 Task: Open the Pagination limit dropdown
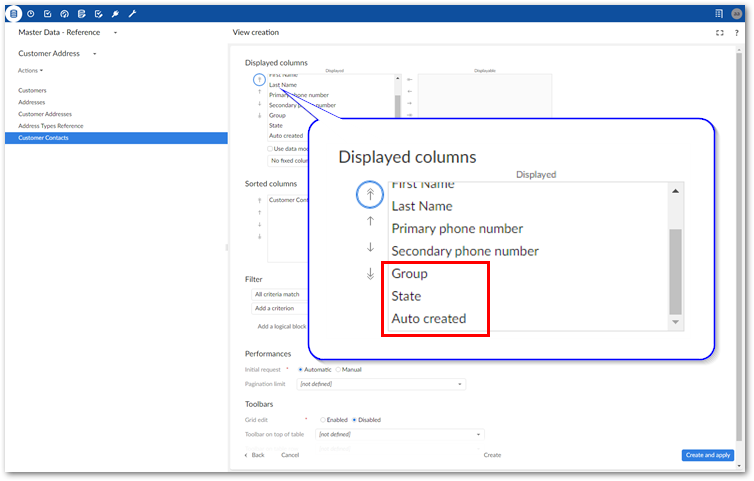tap(381, 384)
